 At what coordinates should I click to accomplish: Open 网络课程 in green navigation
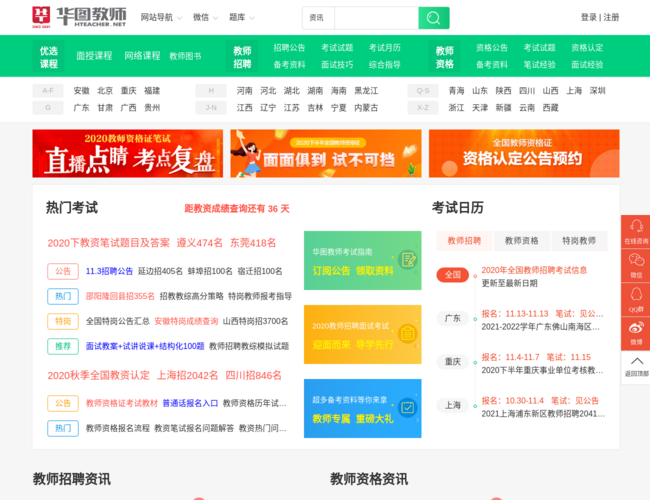coord(142,56)
